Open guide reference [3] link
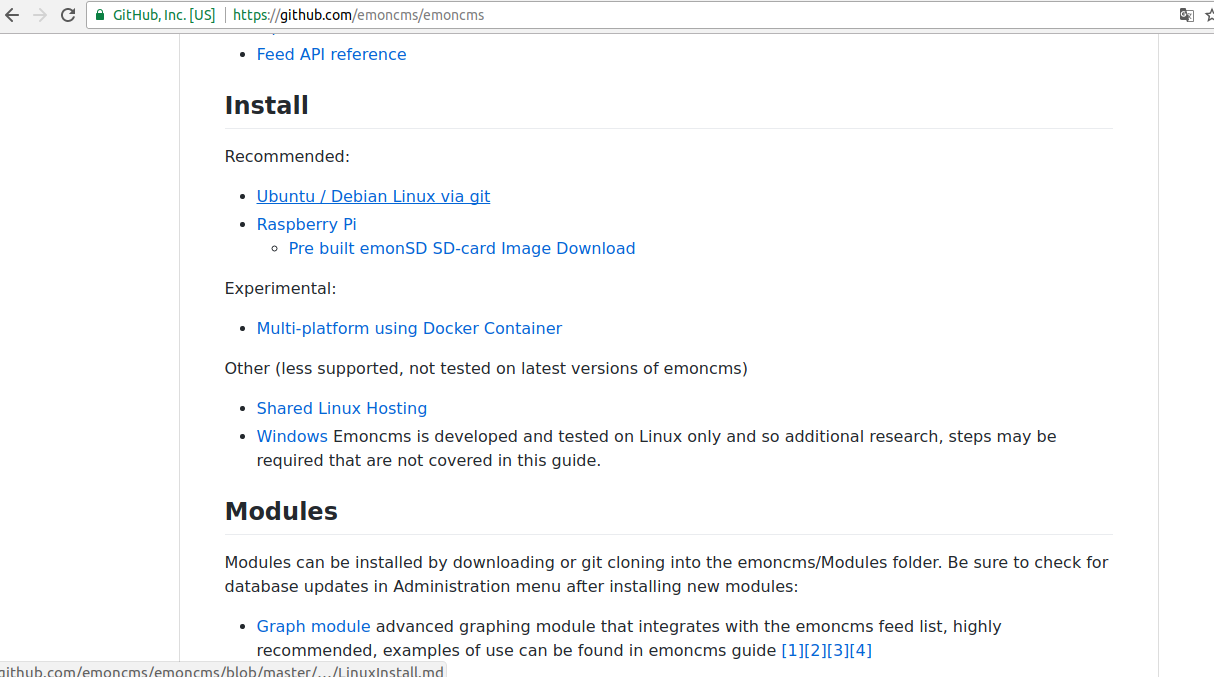This screenshot has height=677, width=1214. click(x=838, y=650)
